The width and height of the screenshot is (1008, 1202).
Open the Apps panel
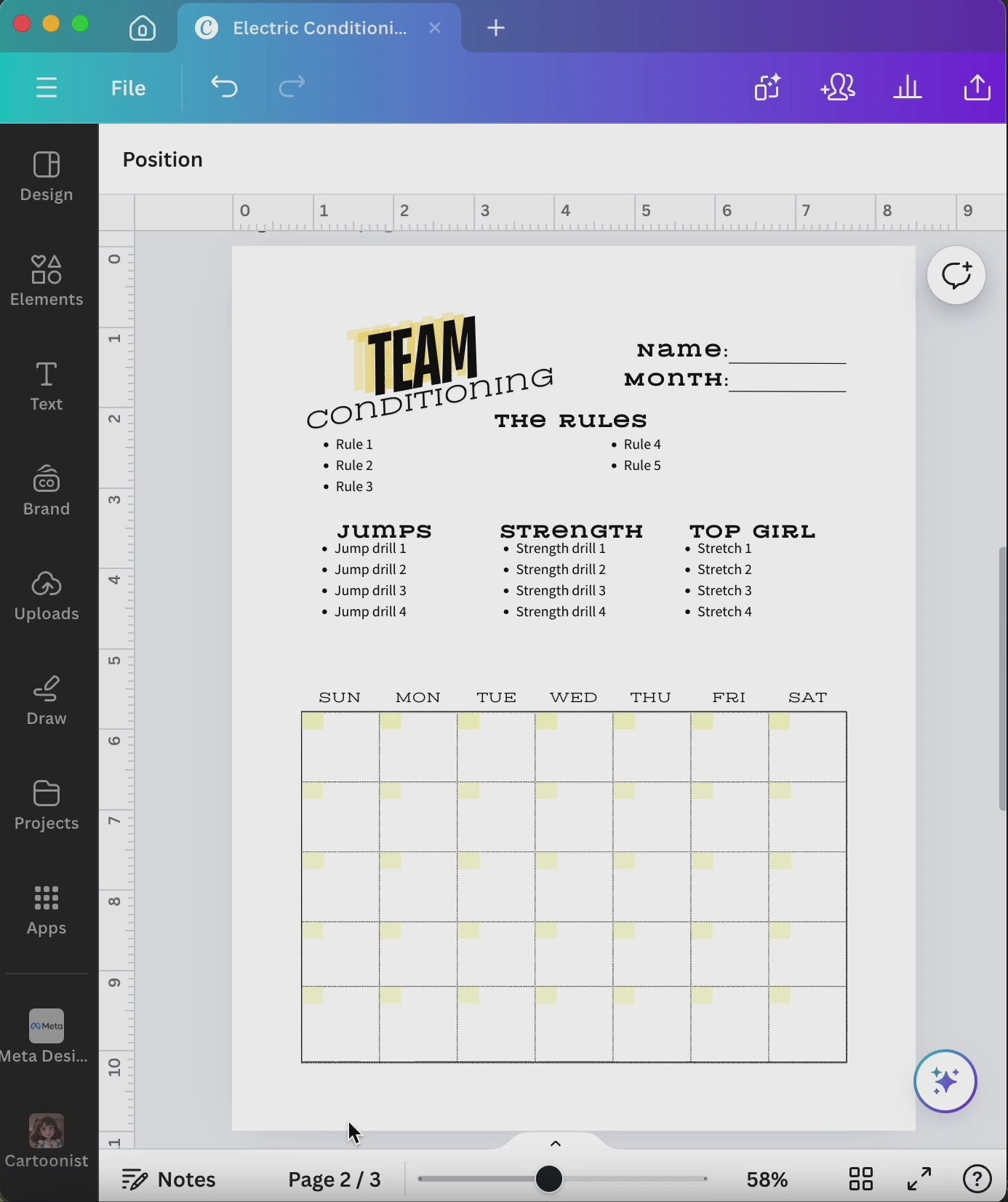(x=47, y=910)
